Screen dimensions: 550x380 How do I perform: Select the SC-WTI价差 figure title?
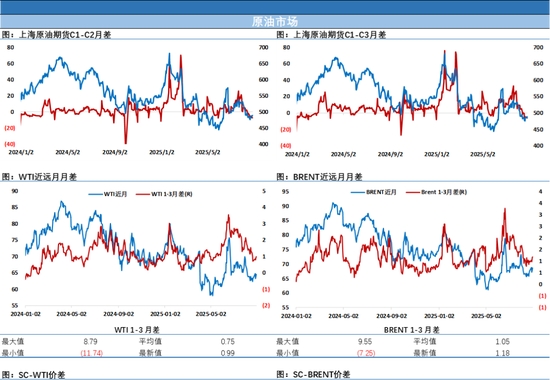pos(41,375)
